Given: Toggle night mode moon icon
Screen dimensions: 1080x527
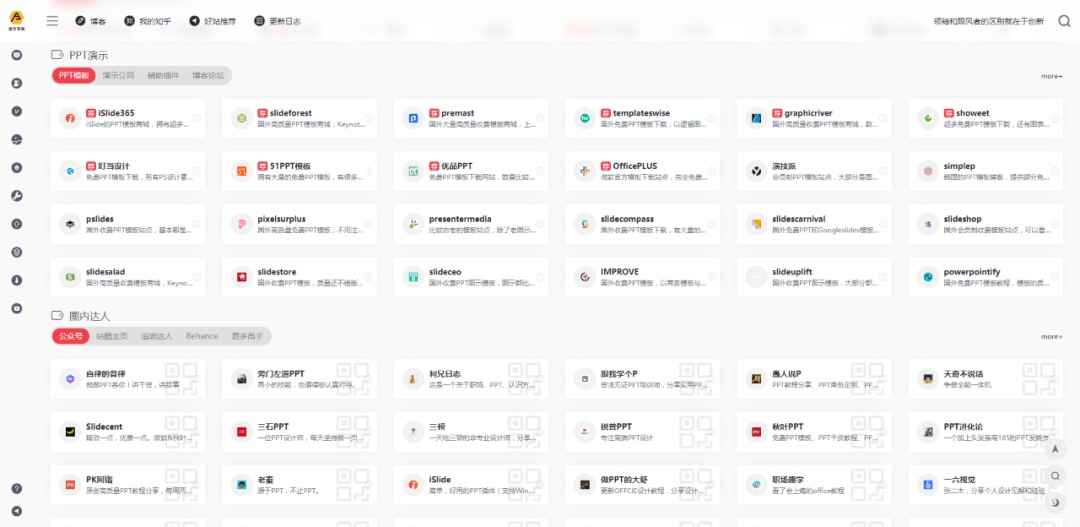Looking at the screenshot, I should click(1055, 504).
